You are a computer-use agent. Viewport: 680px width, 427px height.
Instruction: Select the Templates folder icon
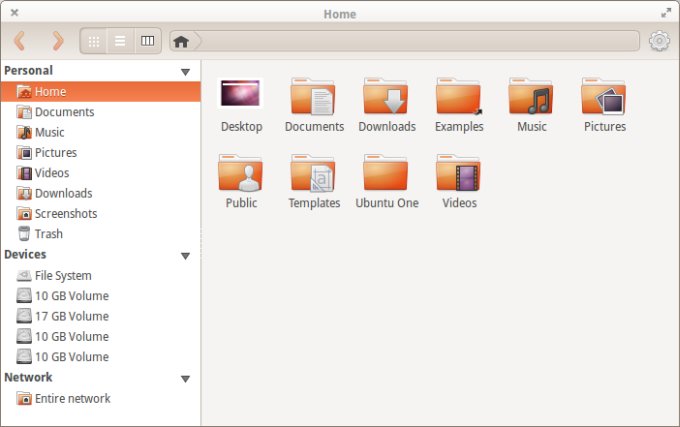point(313,173)
